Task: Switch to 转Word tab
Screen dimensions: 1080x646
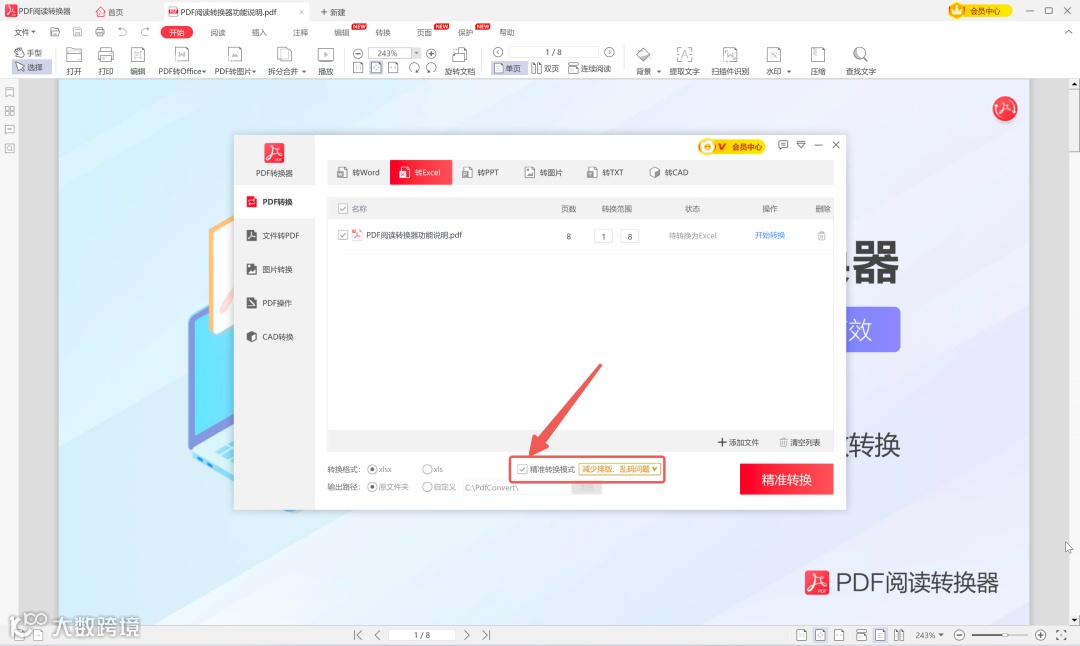Action: coord(358,172)
